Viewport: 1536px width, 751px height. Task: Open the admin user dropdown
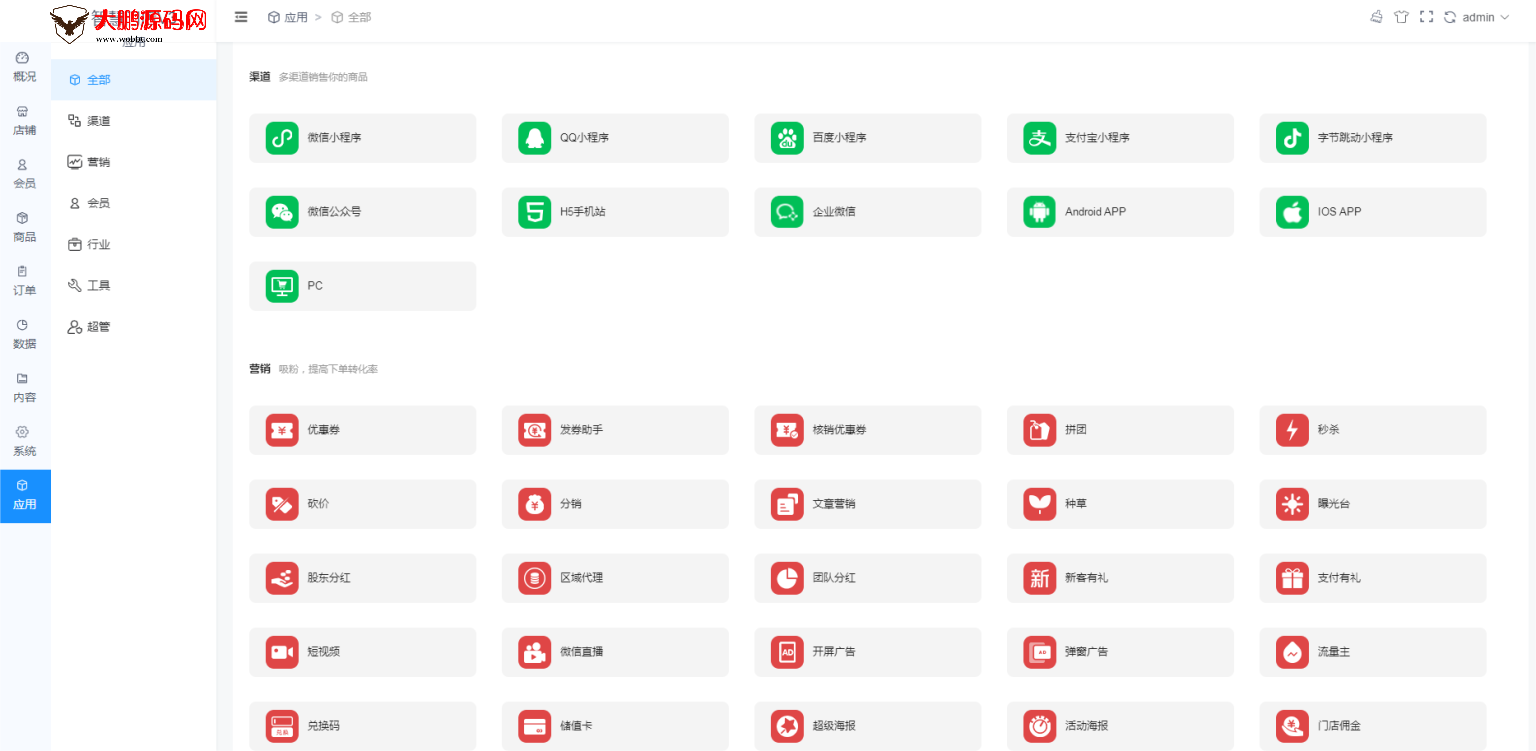coord(1484,17)
